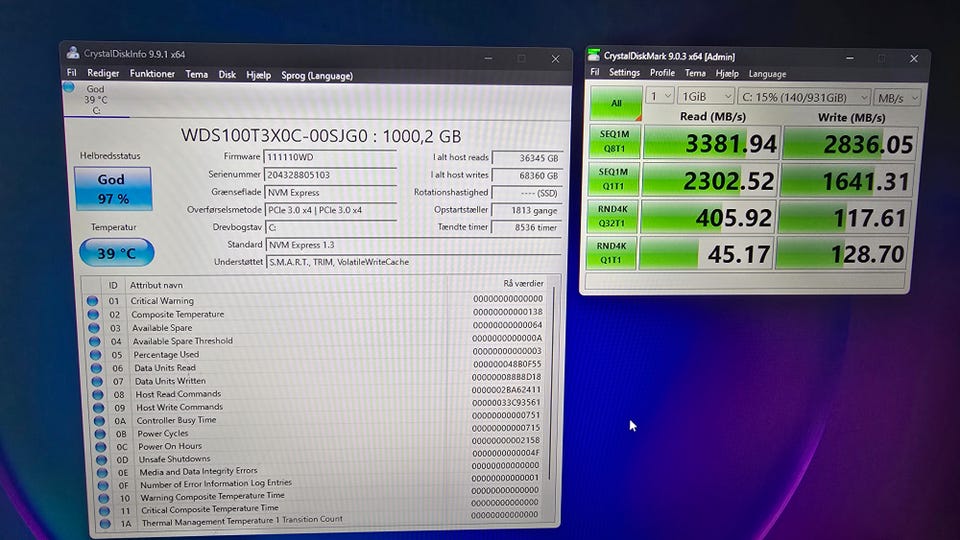The width and height of the screenshot is (960, 540).
Task: Click the drive title WDS100T3X0C-00SJG0 : 1000,2 GB
Action: pos(321,136)
